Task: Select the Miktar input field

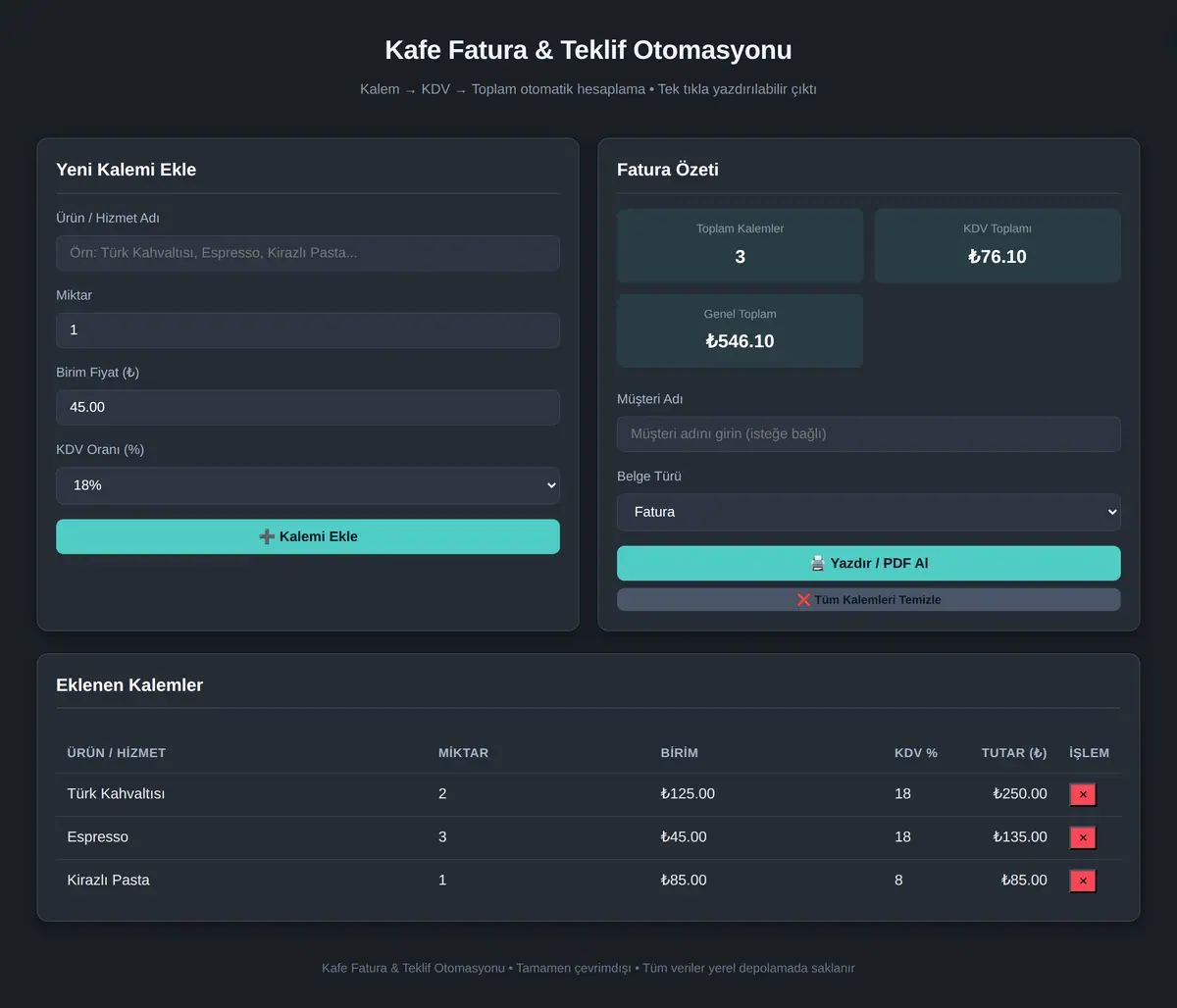Action: [308, 330]
